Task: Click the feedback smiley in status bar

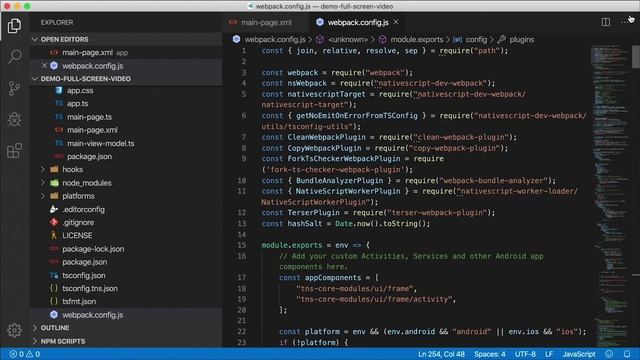Action: [609, 354]
